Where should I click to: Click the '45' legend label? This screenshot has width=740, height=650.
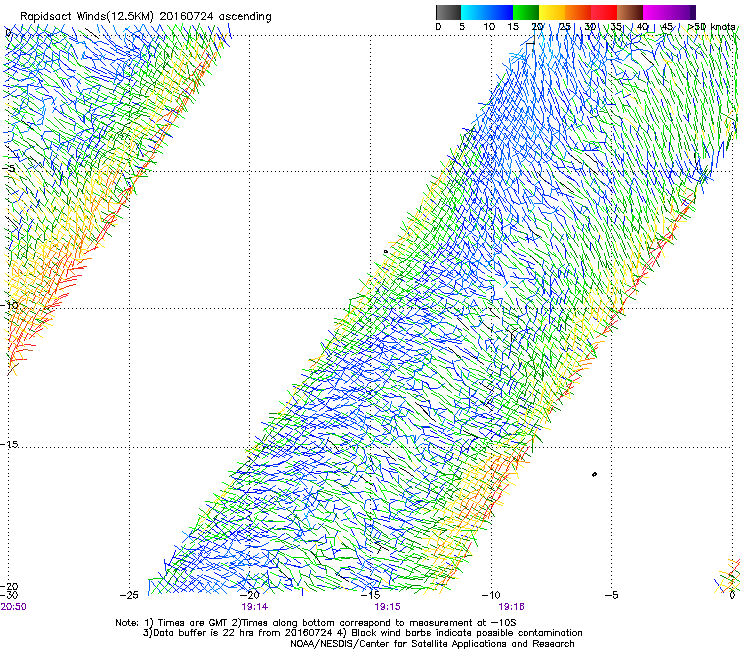point(667,27)
